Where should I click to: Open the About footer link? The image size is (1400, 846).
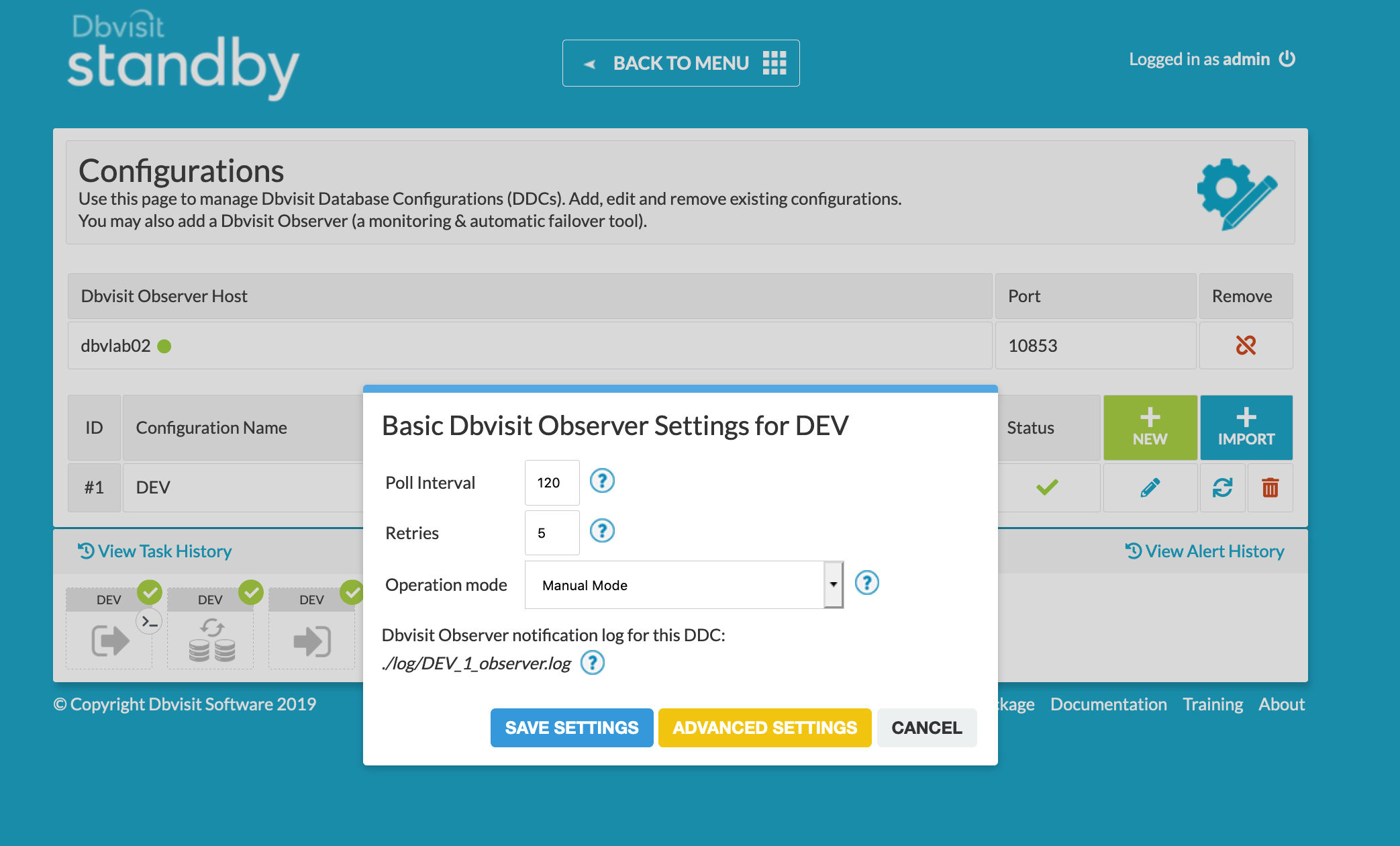click(x=1281, y=704)
